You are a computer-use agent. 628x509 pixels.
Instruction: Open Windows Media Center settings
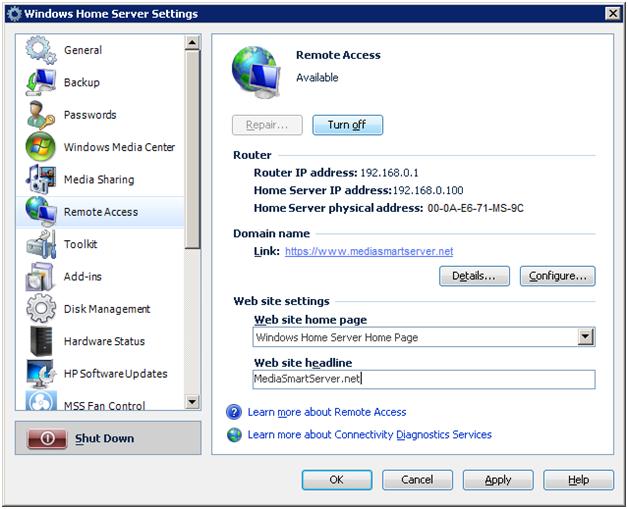(x=119, y=147)
